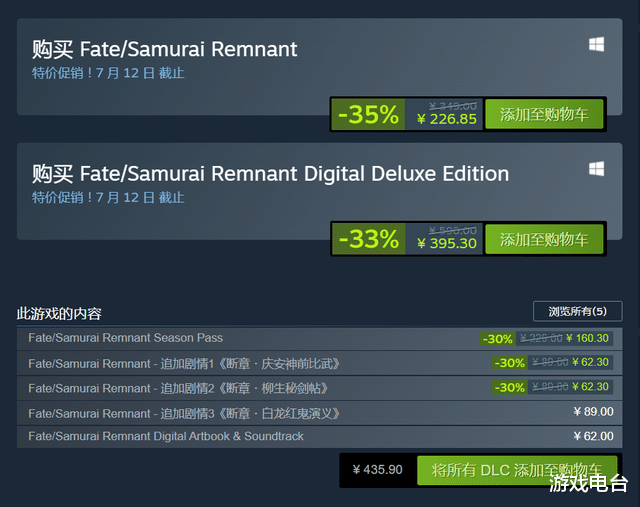Click the -33% discount badge
640x507 pixels.
(x=368, y=239)
